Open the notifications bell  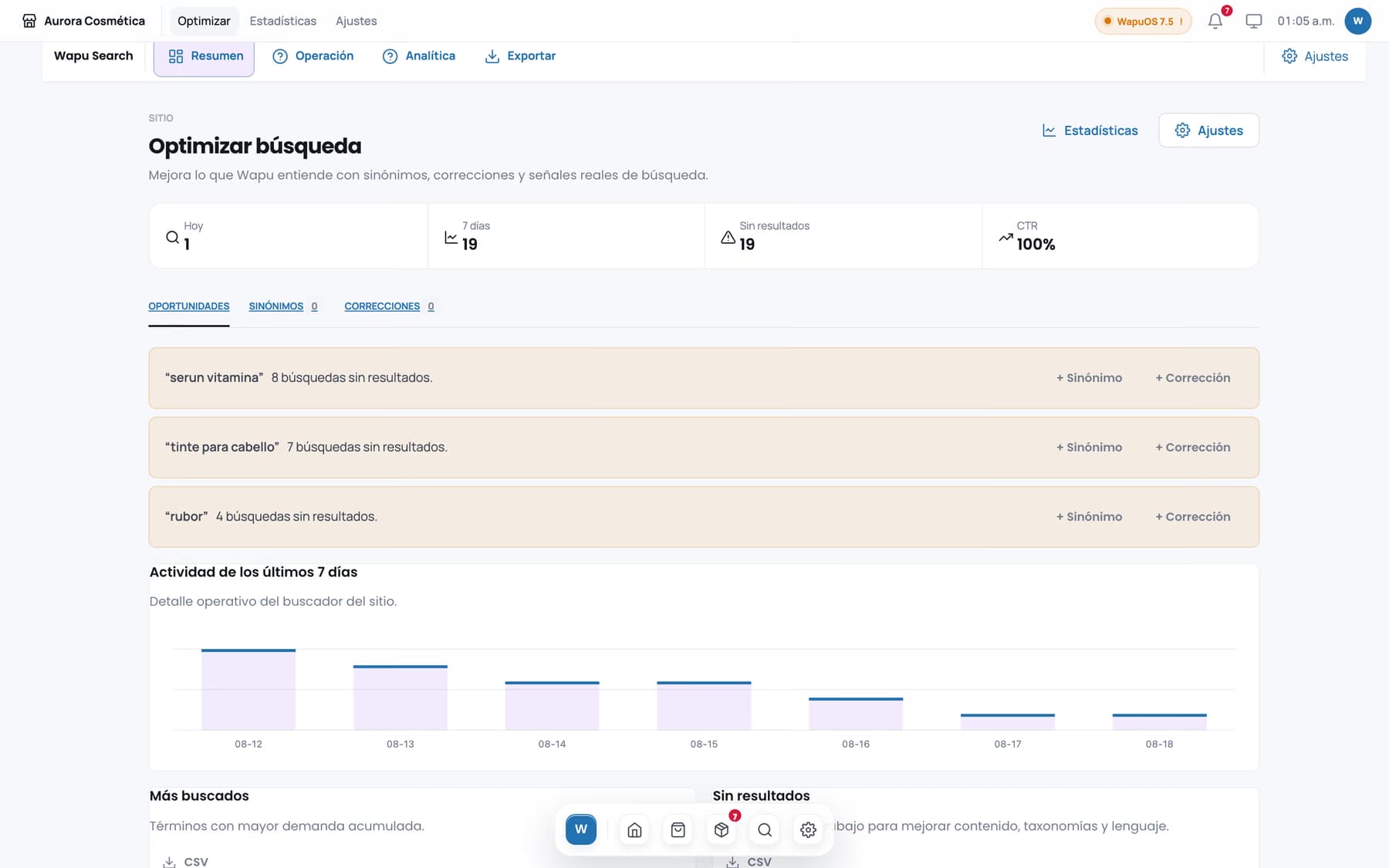click(1215, 21)
